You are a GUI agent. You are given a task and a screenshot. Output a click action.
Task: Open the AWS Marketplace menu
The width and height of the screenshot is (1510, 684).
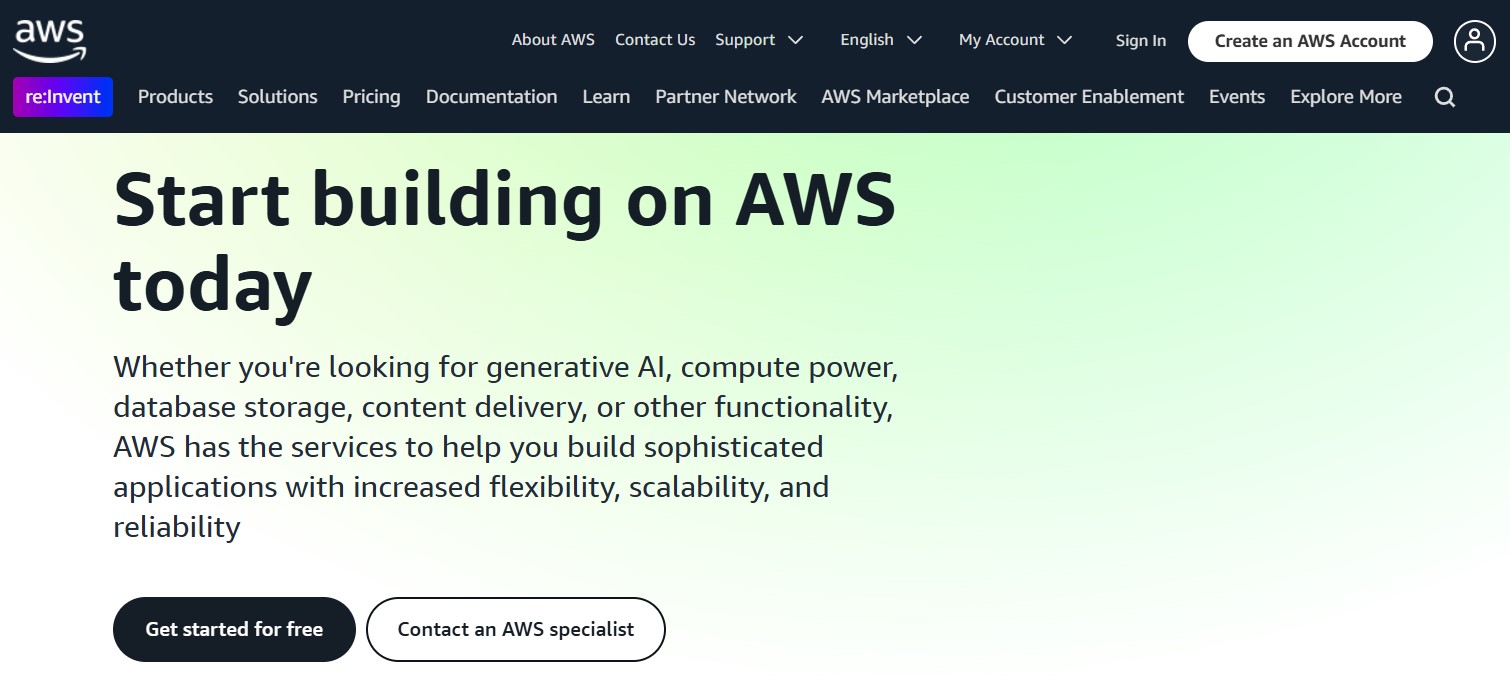(x=895, y=96)
